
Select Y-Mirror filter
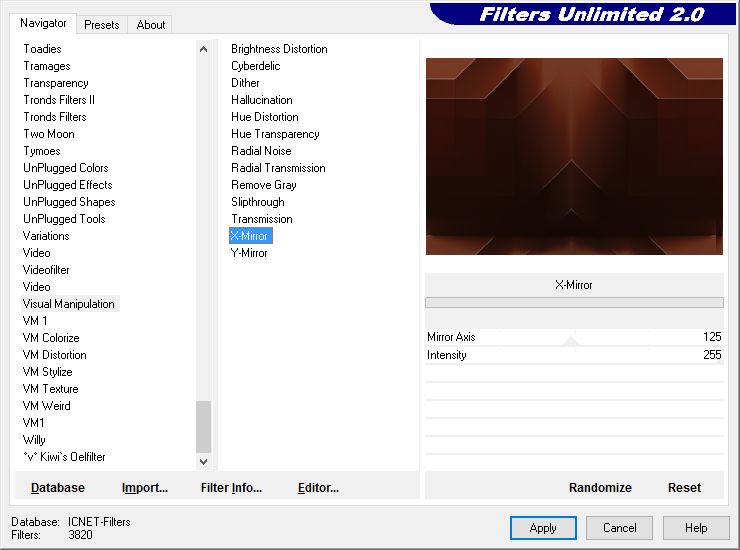click(249, 253)
